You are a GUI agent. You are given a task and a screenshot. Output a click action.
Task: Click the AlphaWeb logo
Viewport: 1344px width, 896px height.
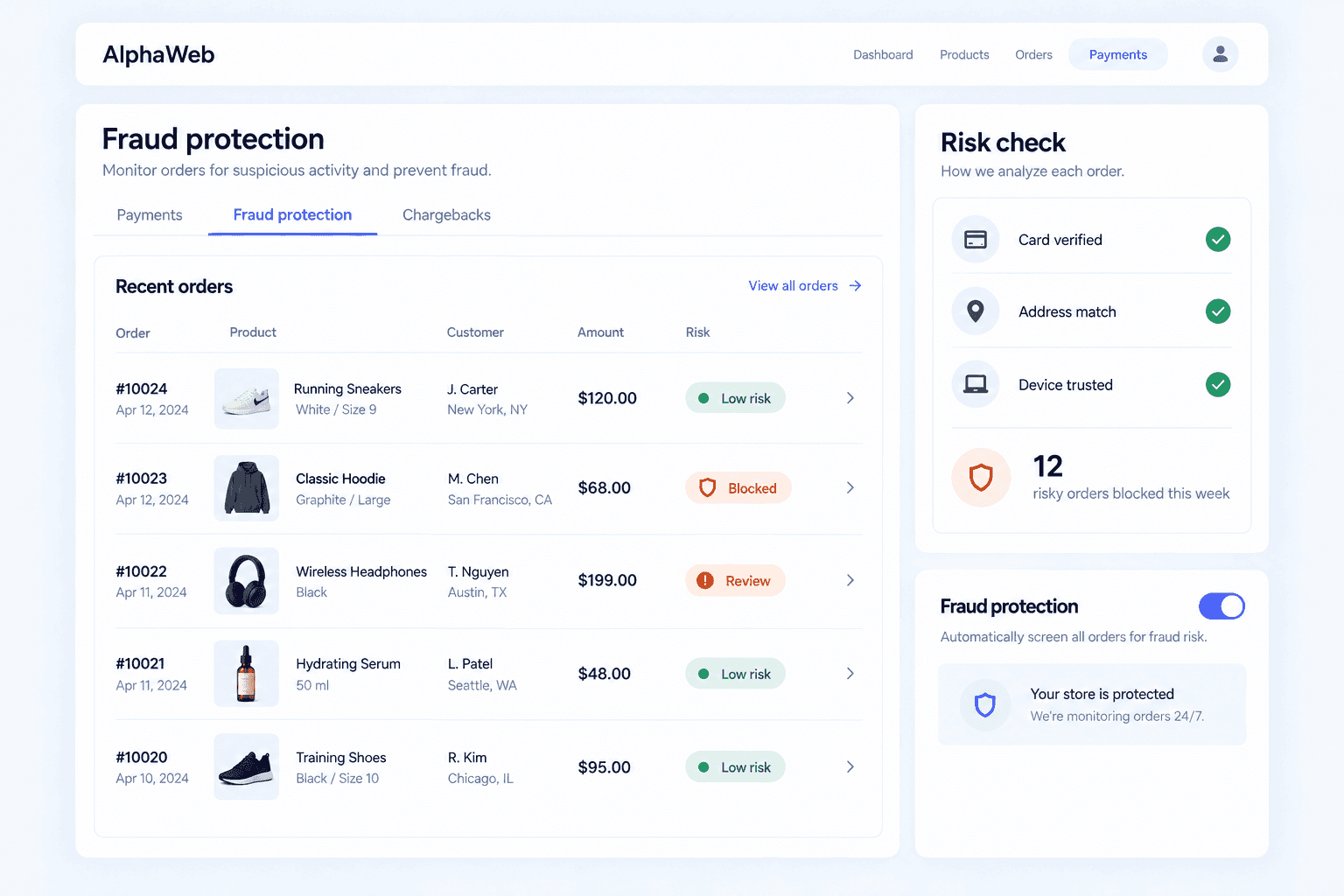click(158, 54)
